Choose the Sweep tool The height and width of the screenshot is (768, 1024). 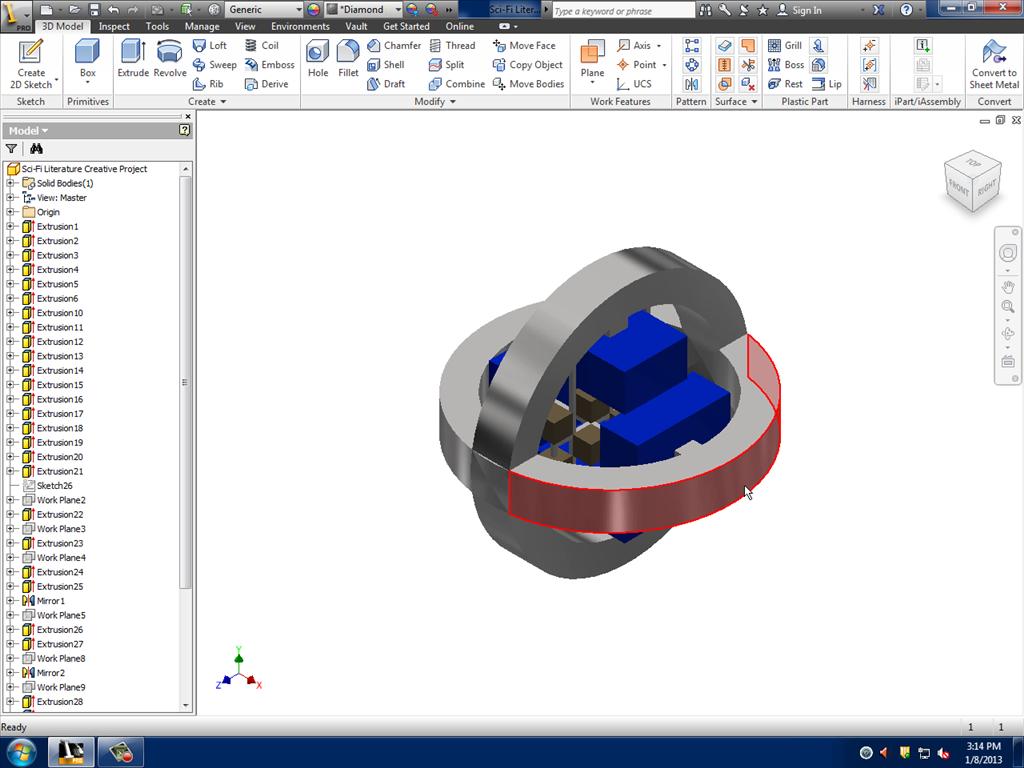coord(214,65)
